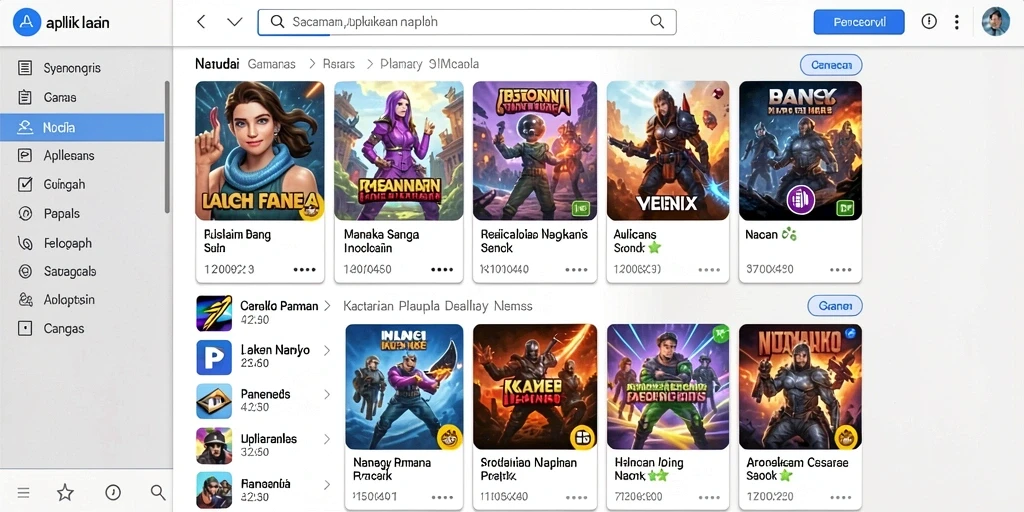
Task: Open Apllesans in the sidebar
Action: 82,155
